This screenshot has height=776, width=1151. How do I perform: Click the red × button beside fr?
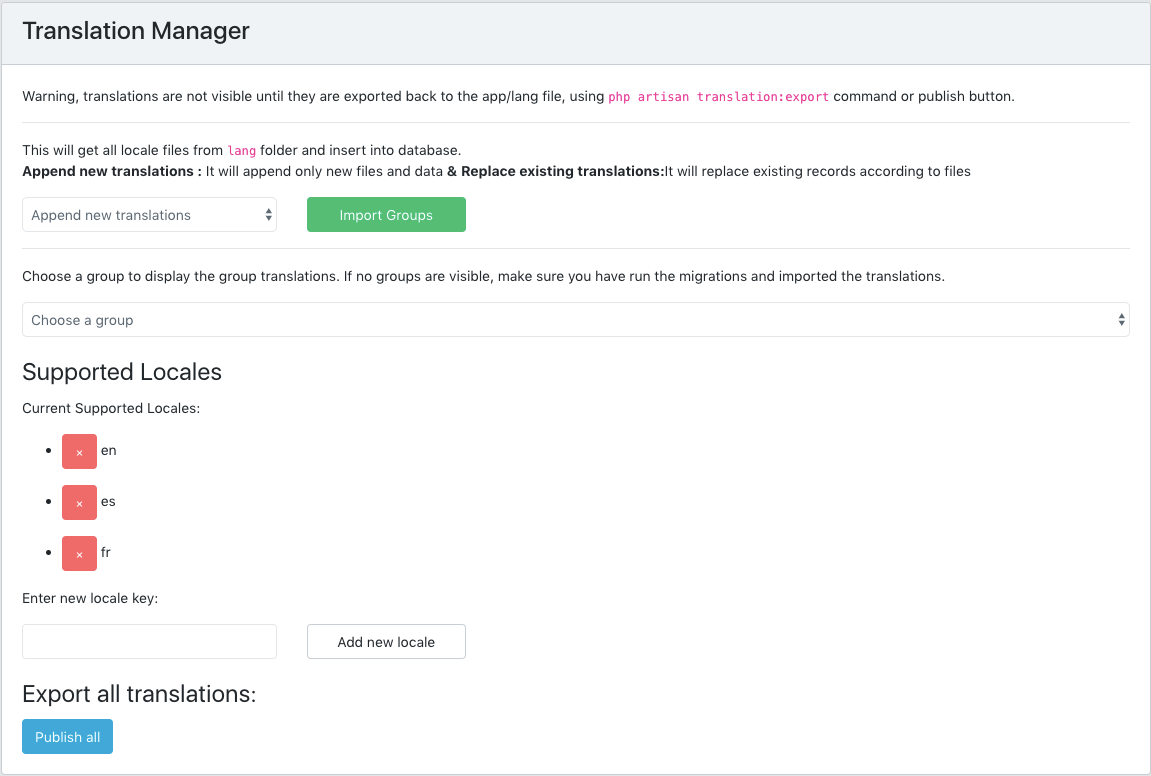(79, 554)
